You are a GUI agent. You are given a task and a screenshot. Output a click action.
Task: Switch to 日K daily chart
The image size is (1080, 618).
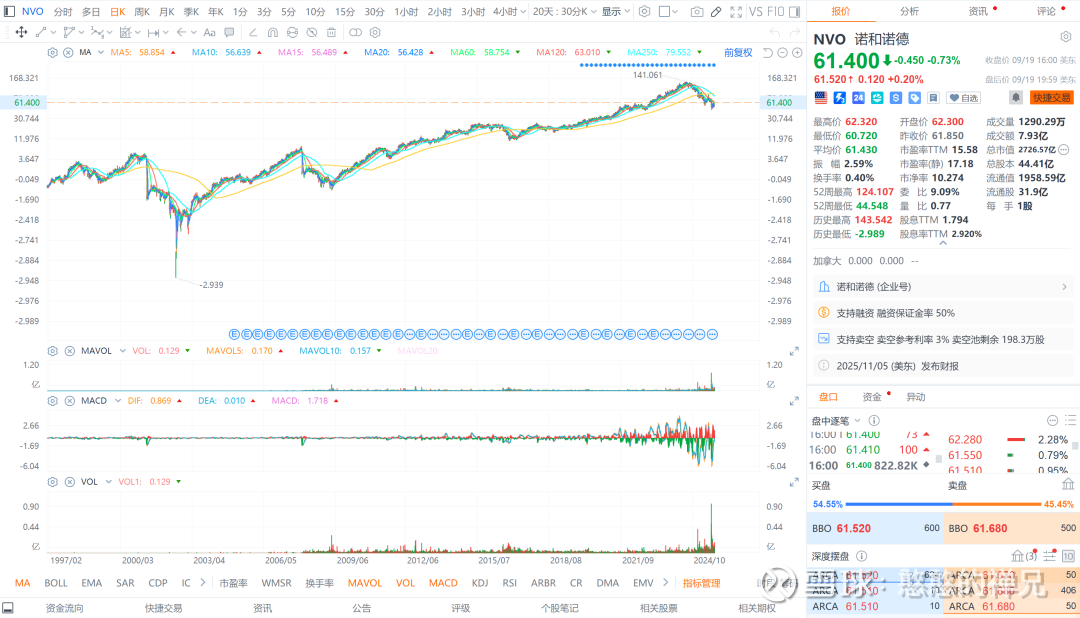(118, 12)
